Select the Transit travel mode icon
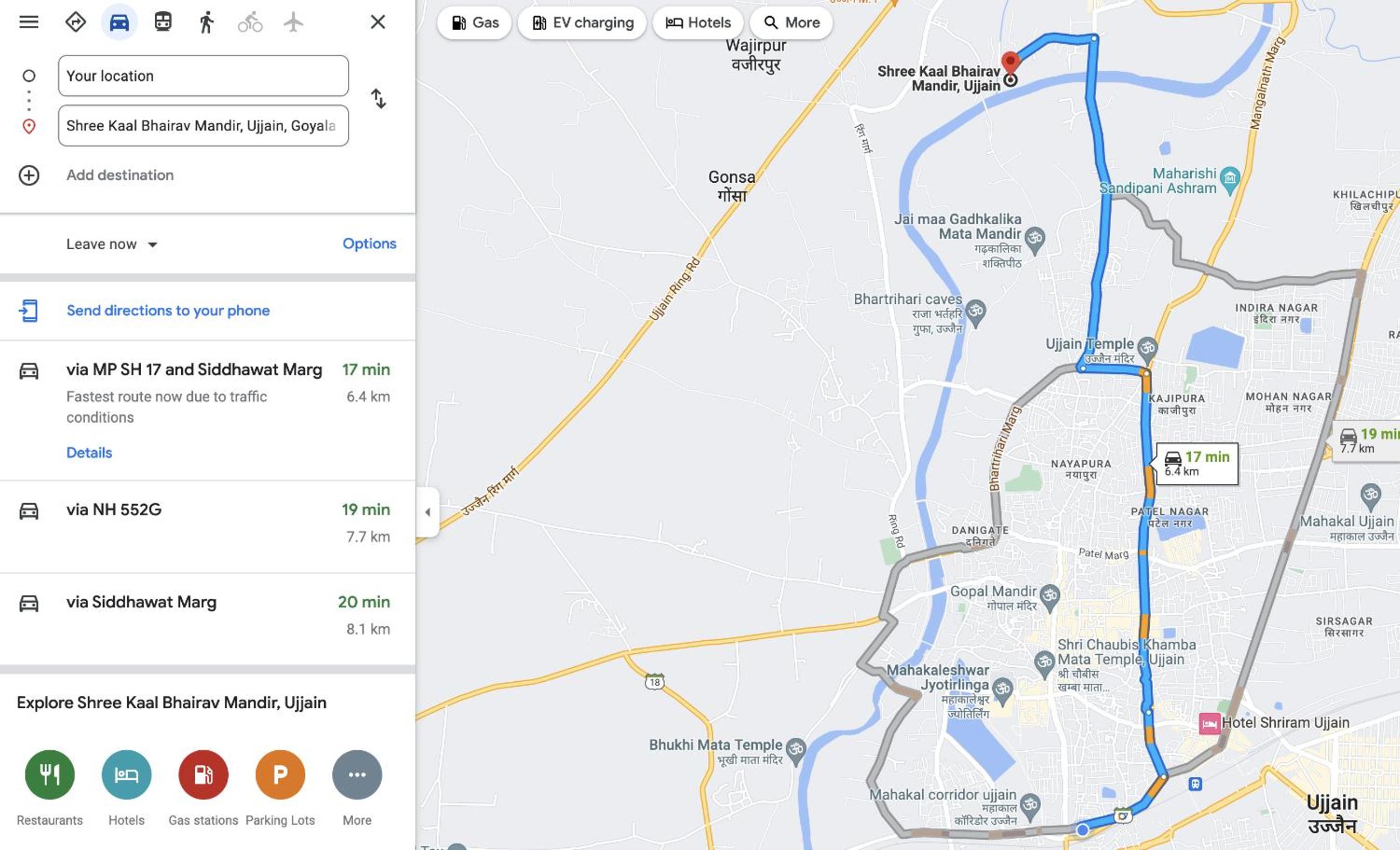 (163, 22)
